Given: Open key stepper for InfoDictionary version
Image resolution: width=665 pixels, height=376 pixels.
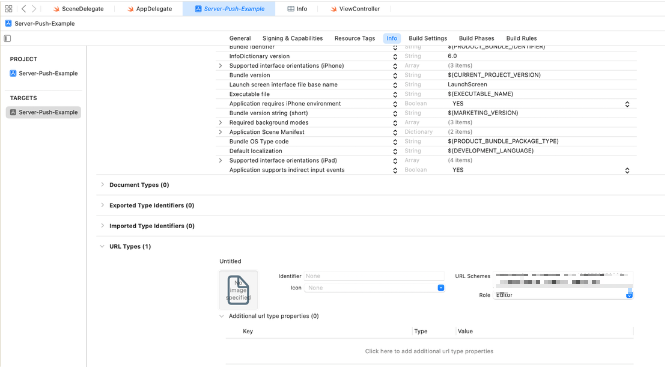Looking at the screenshot, I should point(395,56).
